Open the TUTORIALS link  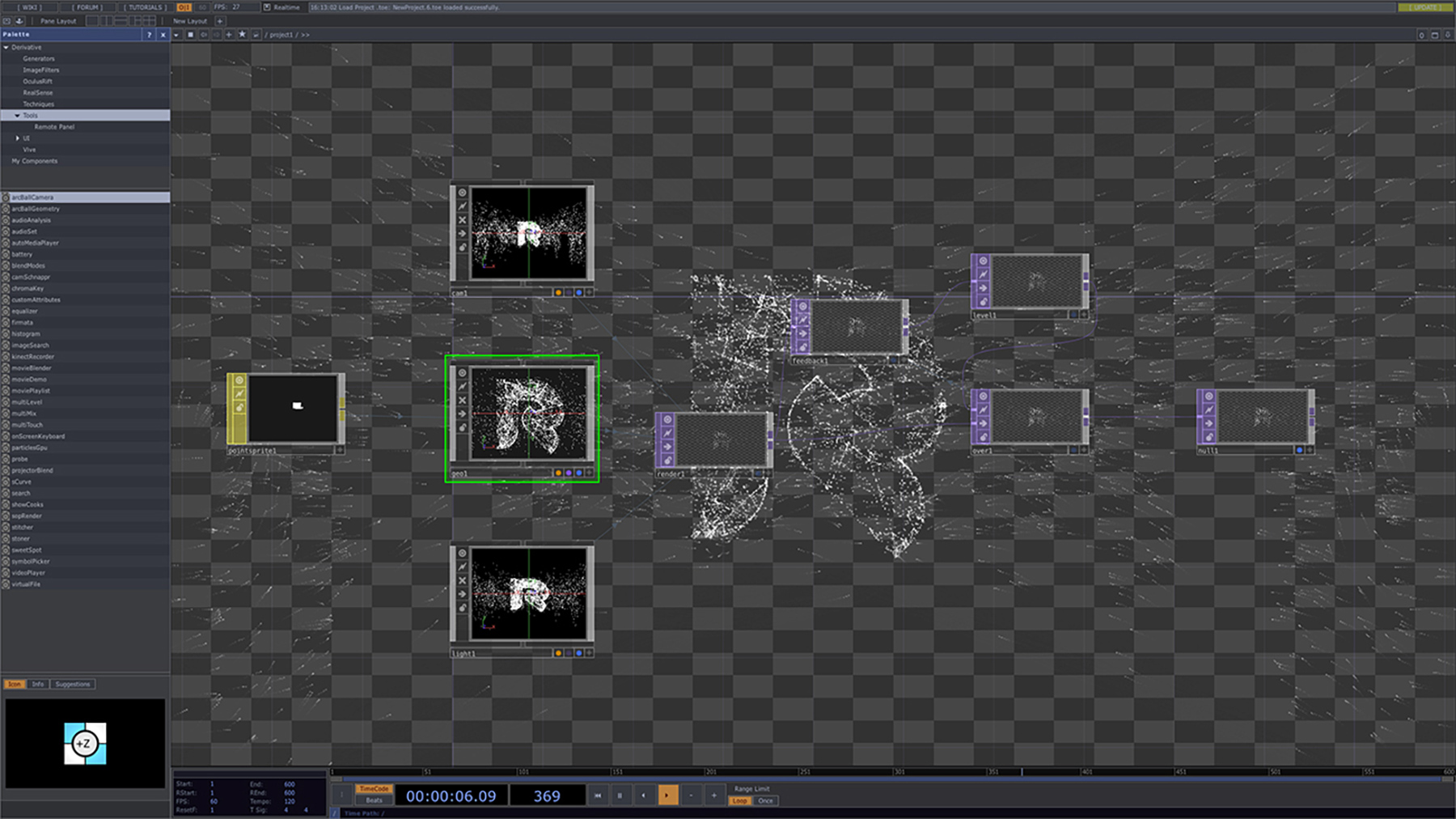146,7
